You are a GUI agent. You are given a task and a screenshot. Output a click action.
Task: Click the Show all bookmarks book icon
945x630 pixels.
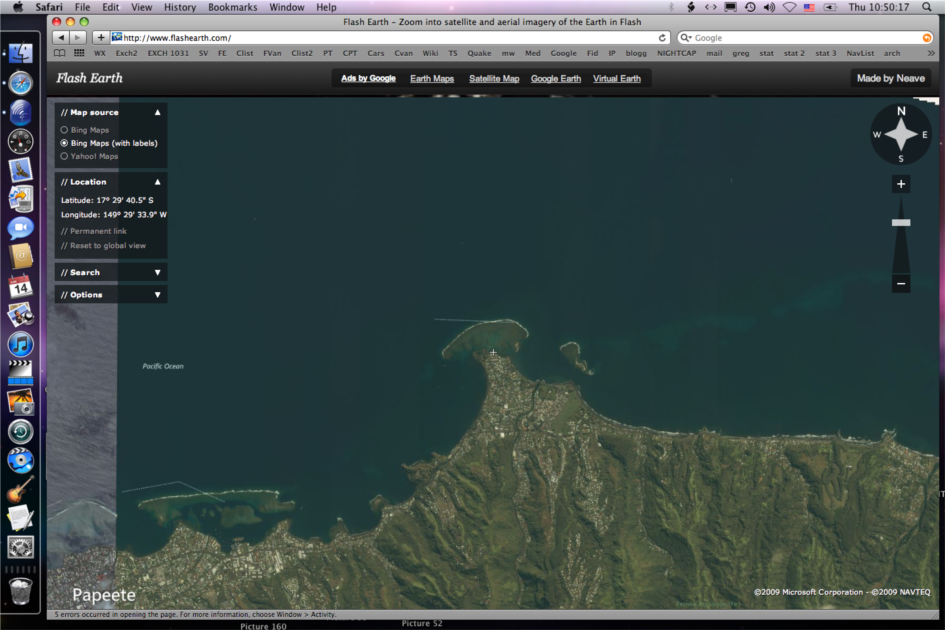[x=60, y=53]
